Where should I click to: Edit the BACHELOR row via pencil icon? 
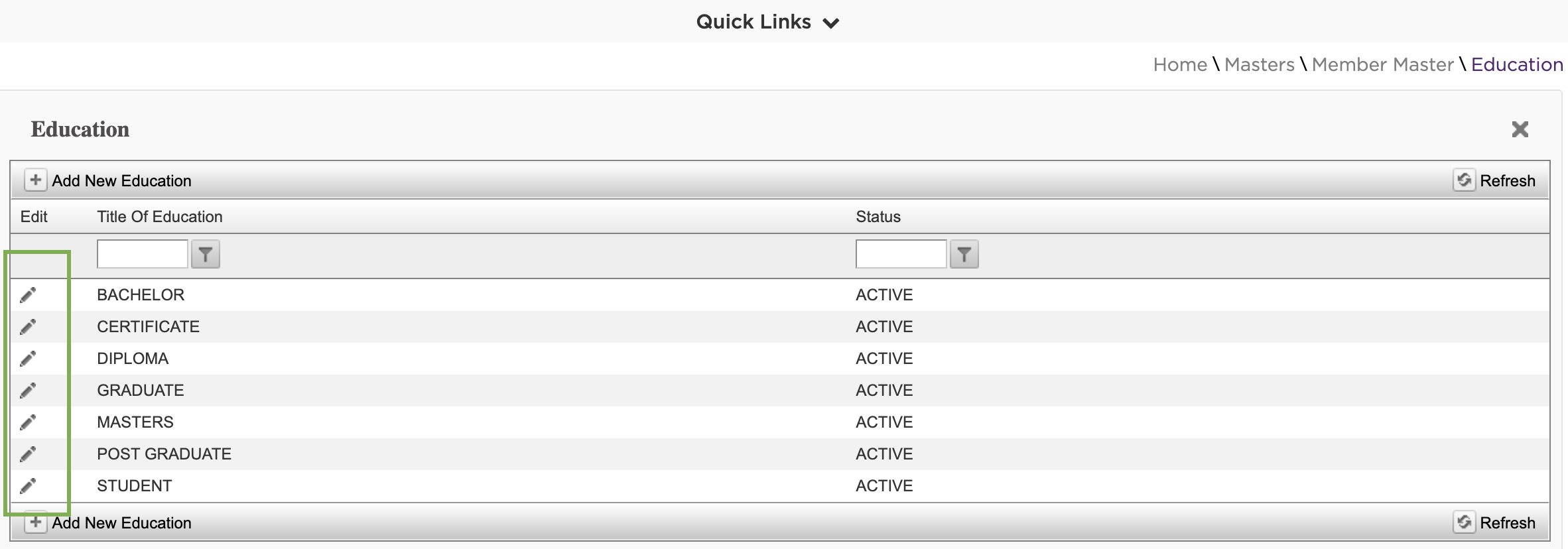(28, 295)
